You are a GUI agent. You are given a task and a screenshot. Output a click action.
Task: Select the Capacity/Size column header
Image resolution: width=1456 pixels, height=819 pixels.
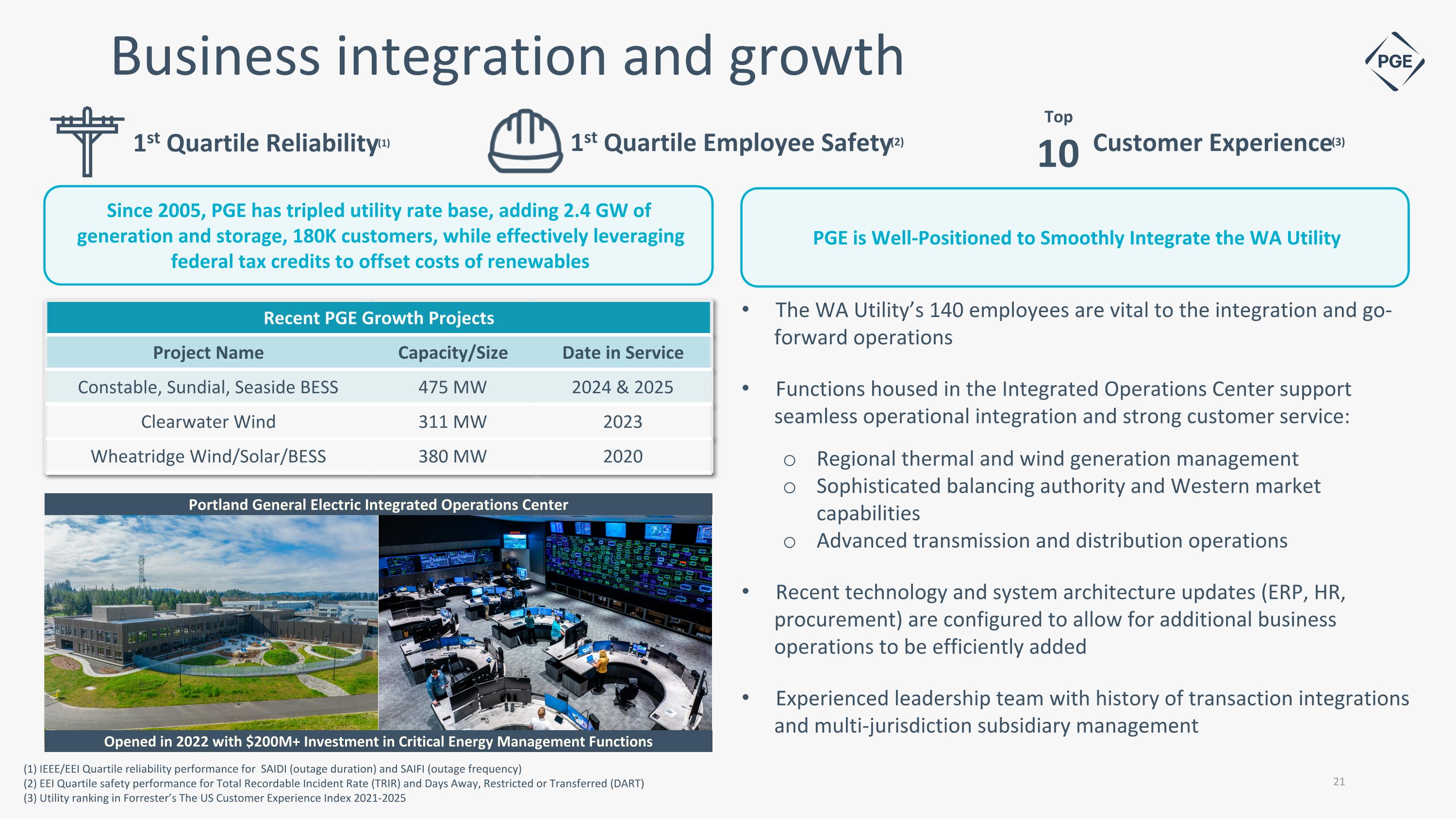pyautogui.click(x=452, y=352)
